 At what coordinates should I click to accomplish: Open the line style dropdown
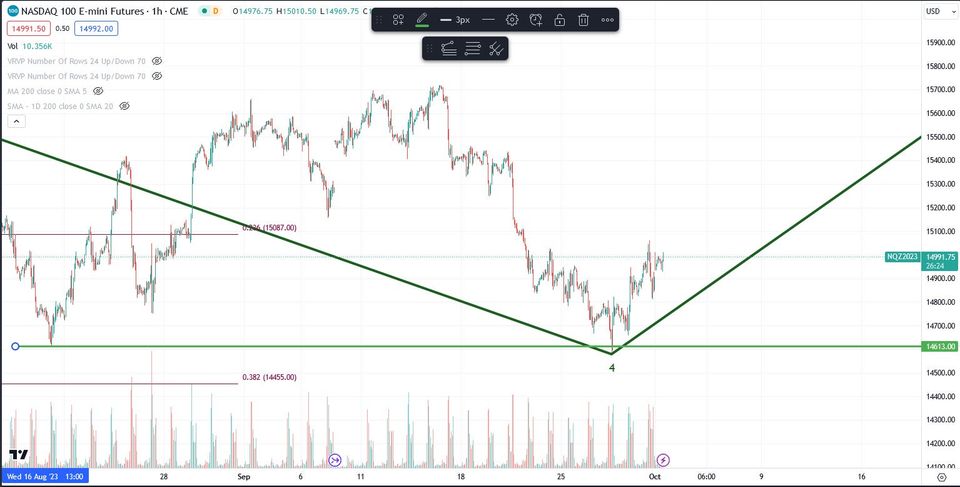pos(488,20)
